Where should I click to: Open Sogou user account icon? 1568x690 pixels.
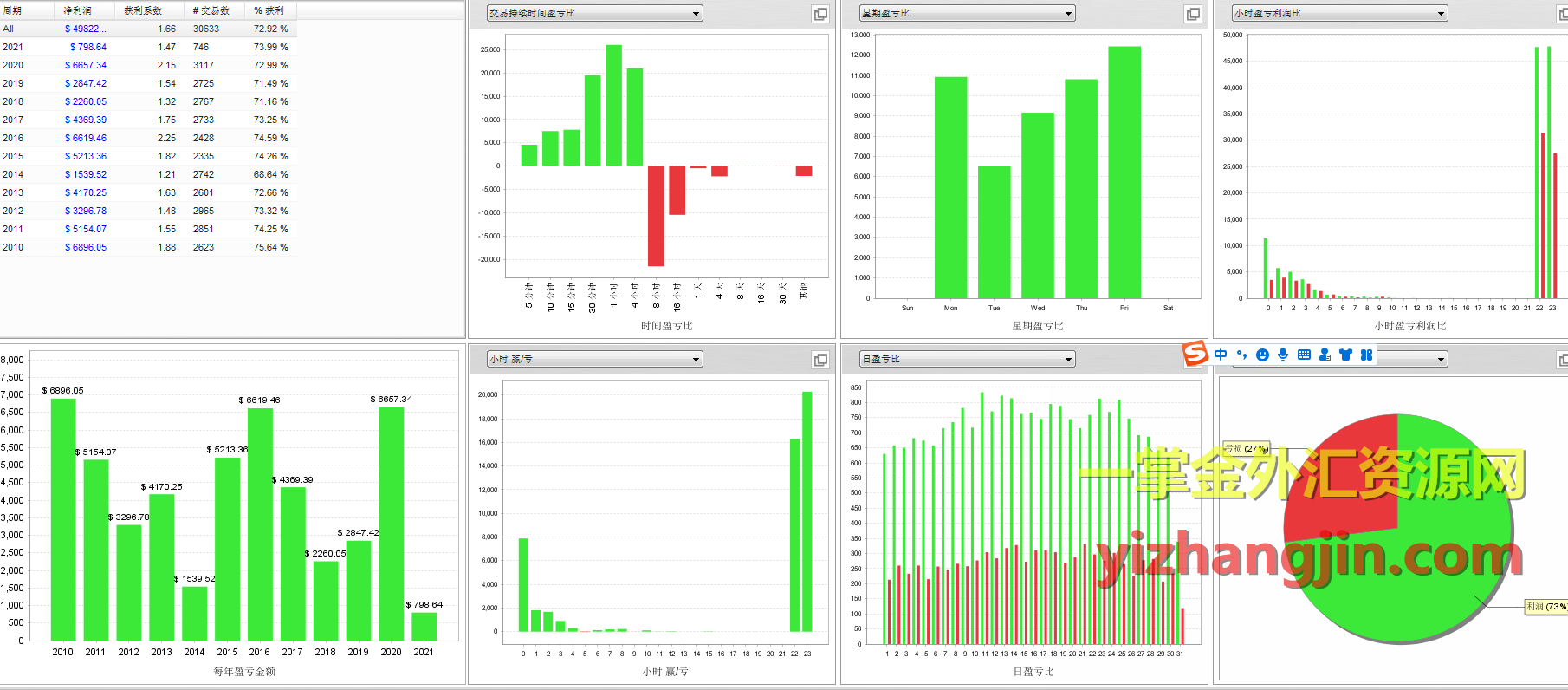tap(1325, 355)
